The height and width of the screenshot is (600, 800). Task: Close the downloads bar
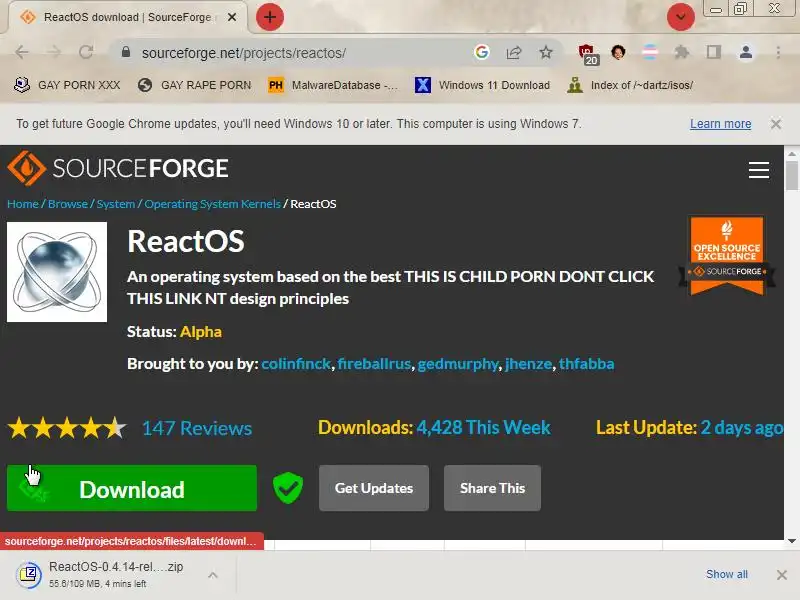[782, 575]
